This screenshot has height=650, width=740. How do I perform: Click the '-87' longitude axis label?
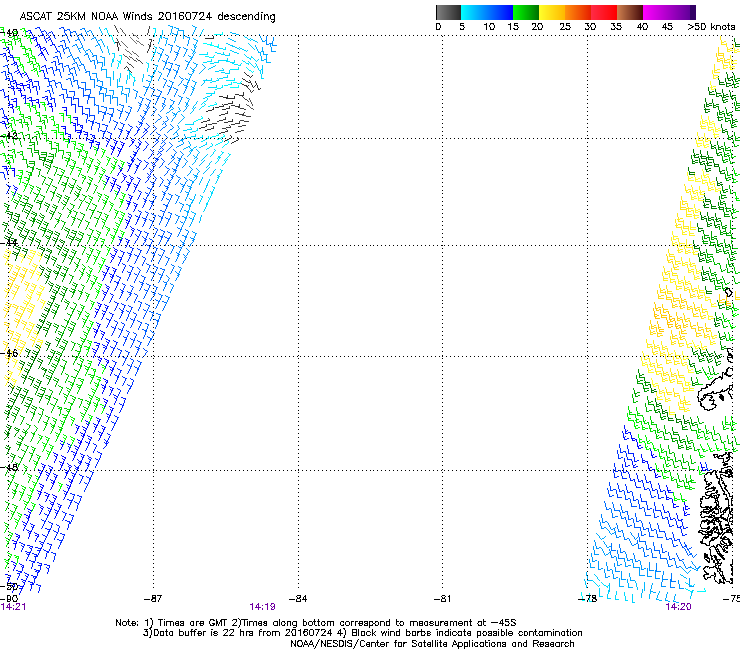pyautogui.click(x=153, y=599)
